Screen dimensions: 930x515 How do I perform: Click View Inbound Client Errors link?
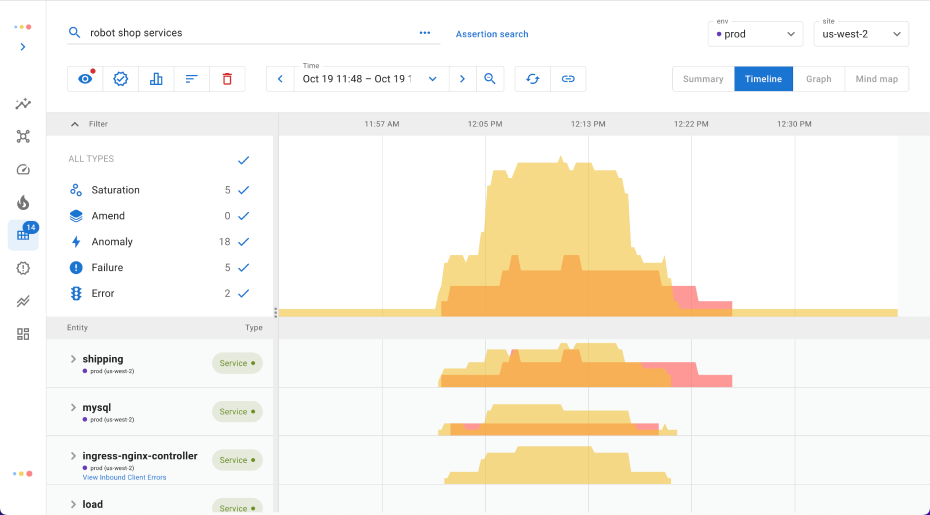pos(124,477)
